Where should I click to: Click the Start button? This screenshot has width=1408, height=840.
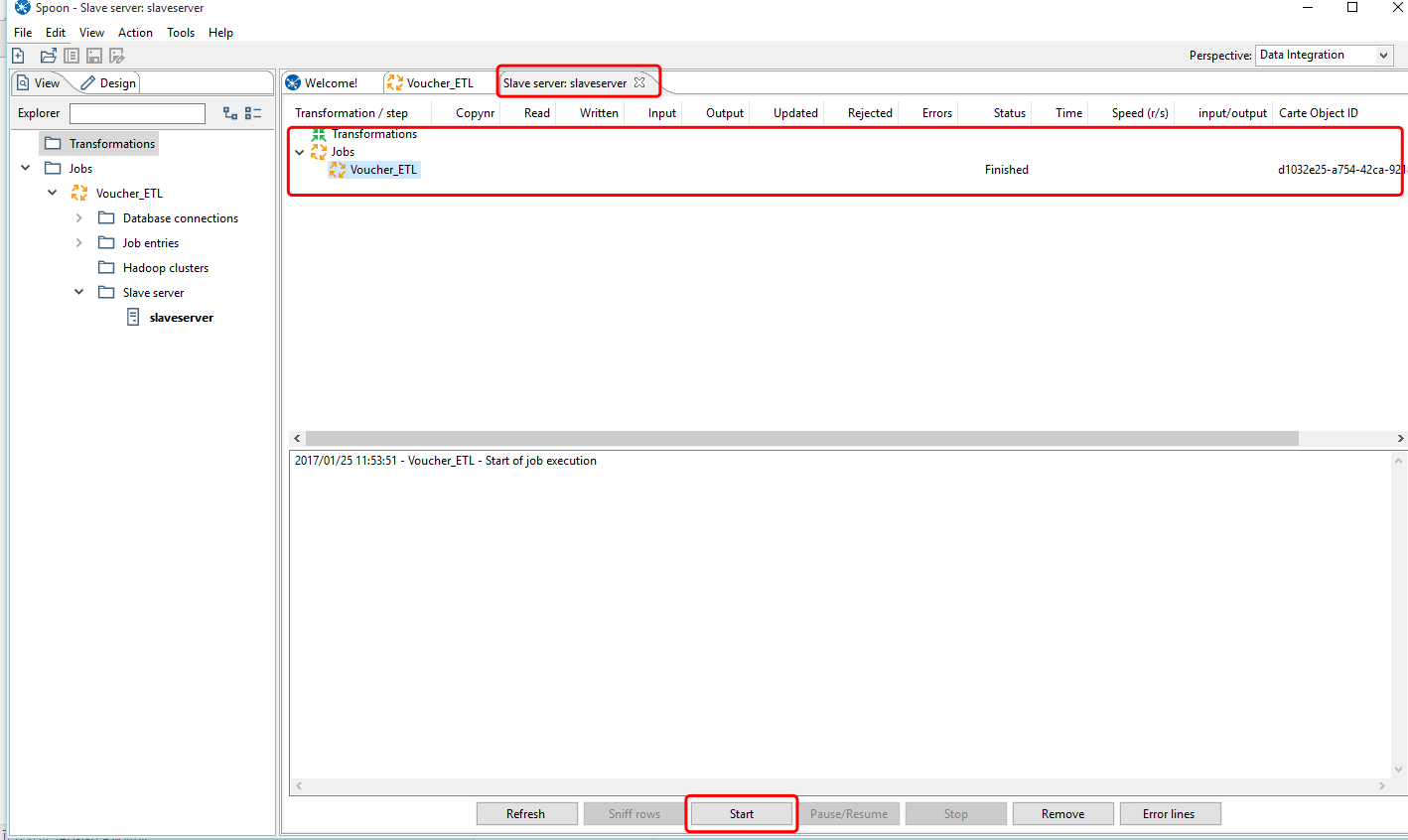coord(742,814)
